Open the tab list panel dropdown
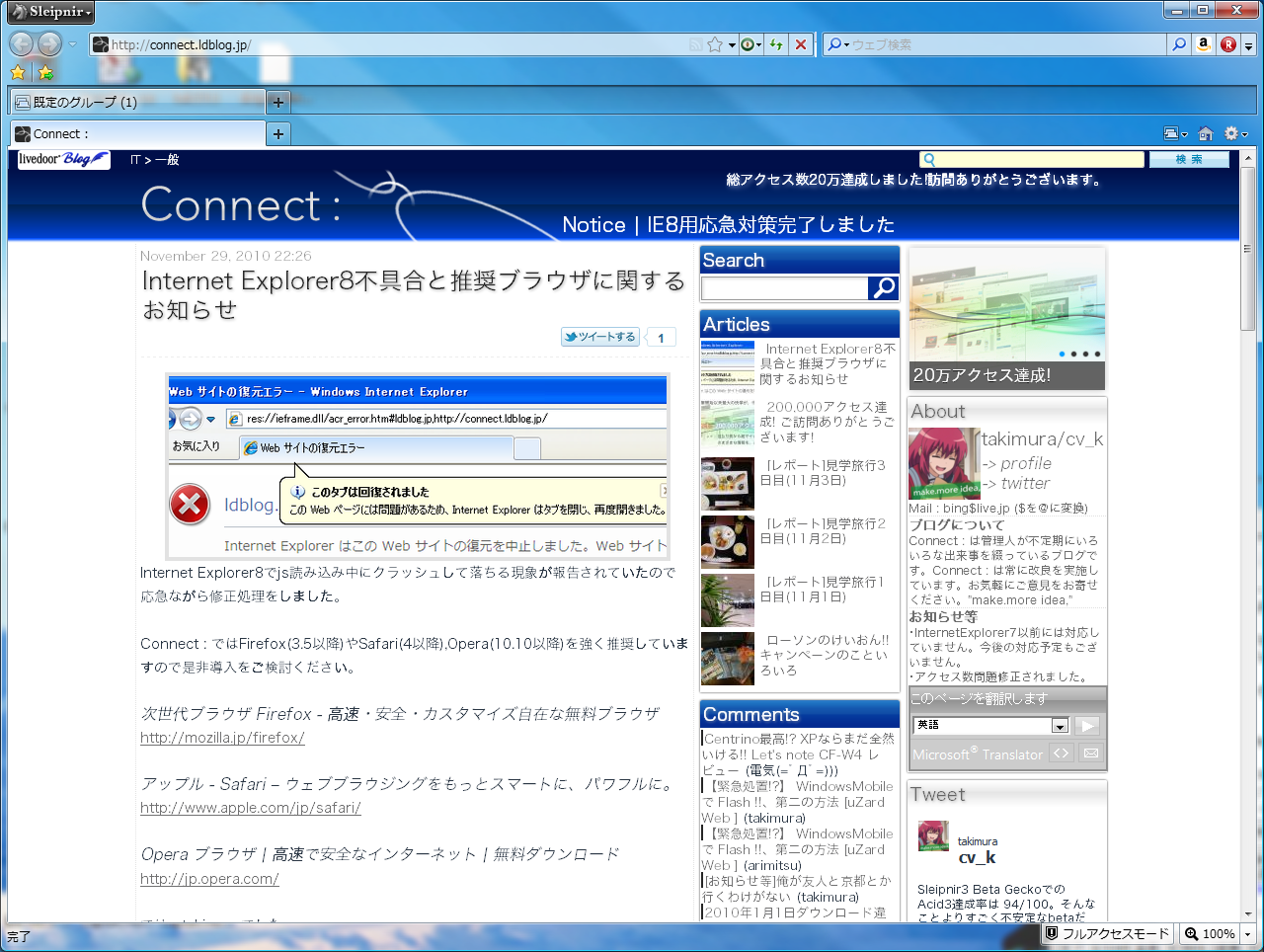Image resolution: width=1264 pixels, height=952 pixels. (x=1175, y=133)
